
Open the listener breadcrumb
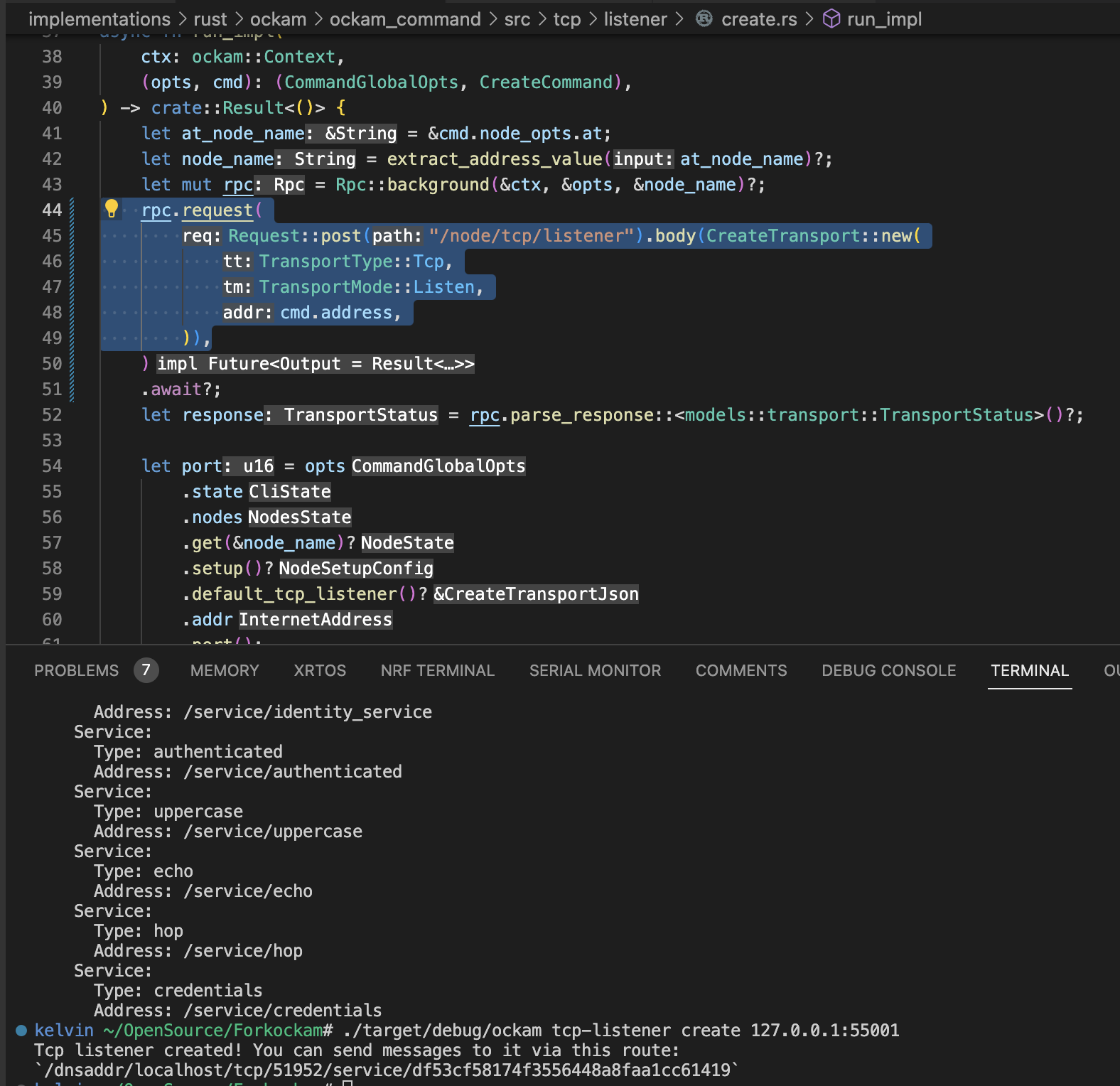(x=635, y=19)
